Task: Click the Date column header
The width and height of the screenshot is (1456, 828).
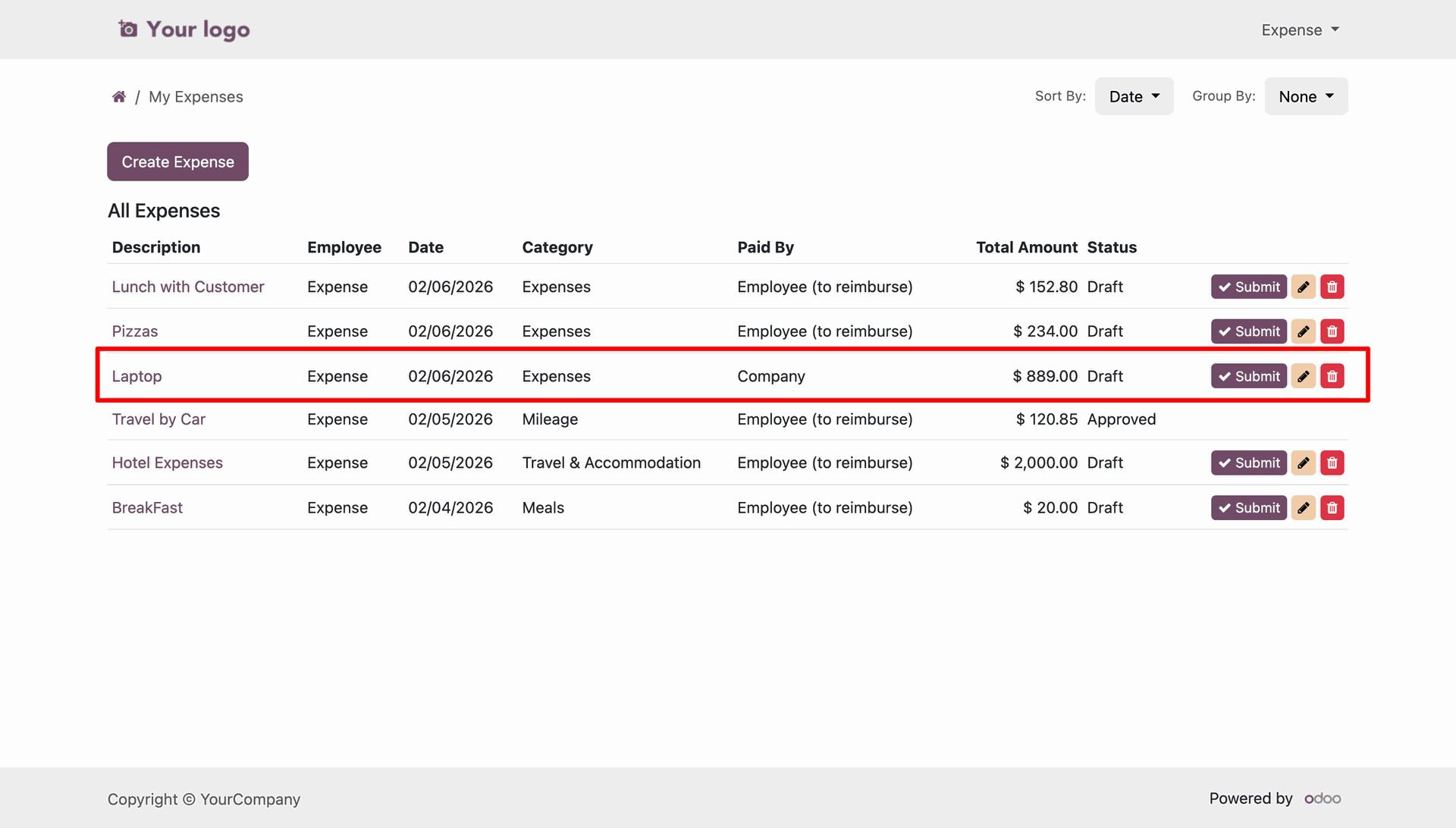Action: click(426, 247)
